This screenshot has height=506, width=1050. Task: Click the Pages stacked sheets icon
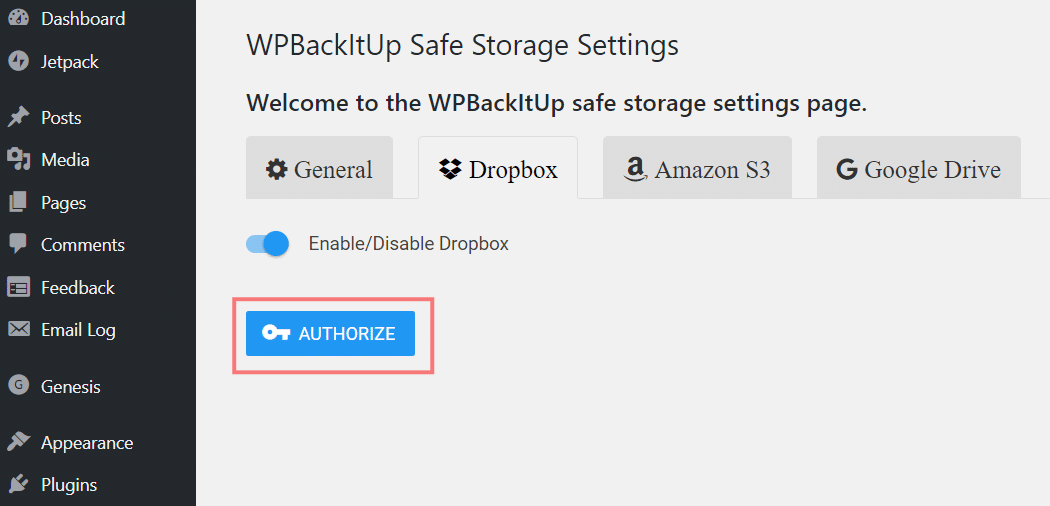[18, 202]
